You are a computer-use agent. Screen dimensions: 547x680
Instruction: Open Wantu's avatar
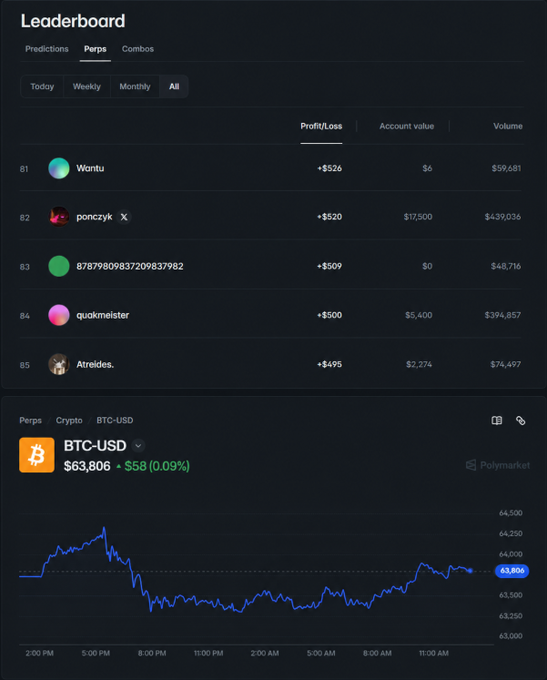point(59,168)
